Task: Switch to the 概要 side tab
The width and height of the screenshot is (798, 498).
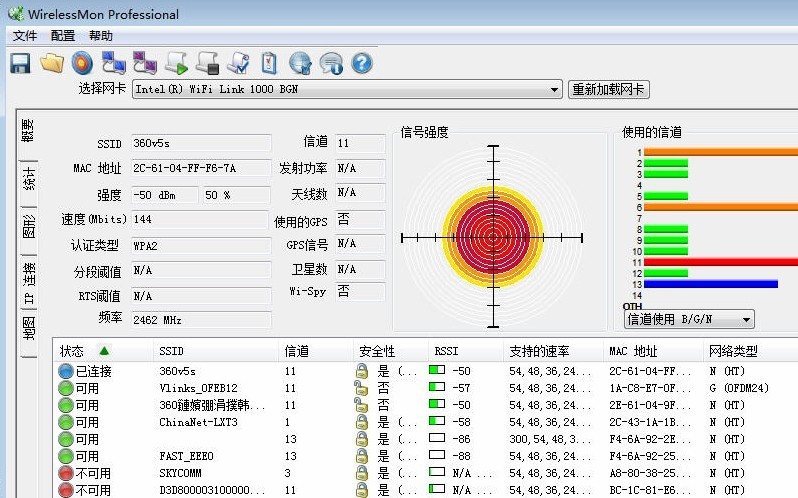Action: (x=28, y=131)
